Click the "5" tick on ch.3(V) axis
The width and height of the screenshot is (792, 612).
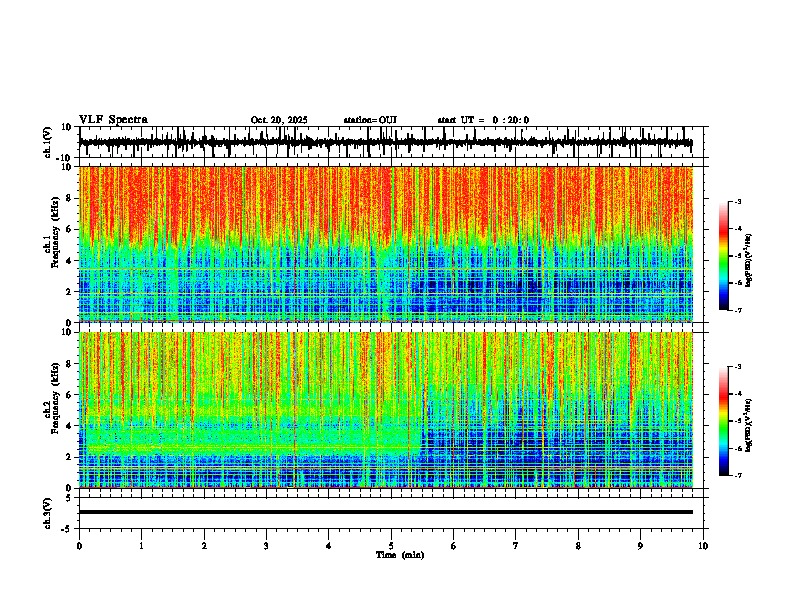coord(70,497)
